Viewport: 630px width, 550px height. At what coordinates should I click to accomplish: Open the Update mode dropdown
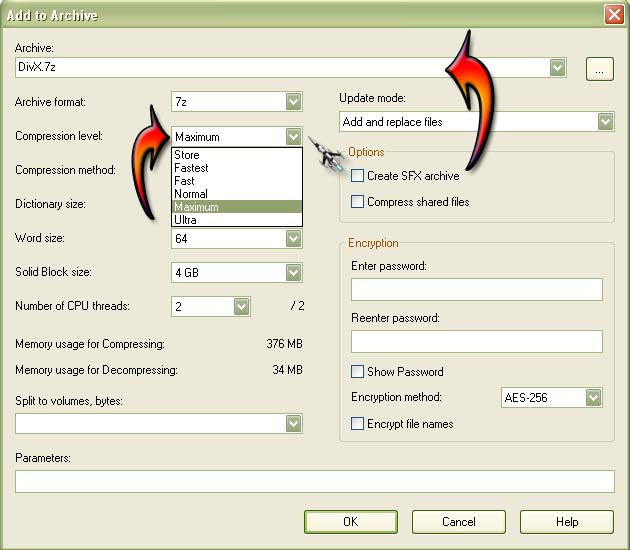pyautogui.click(x=605, y=122)
